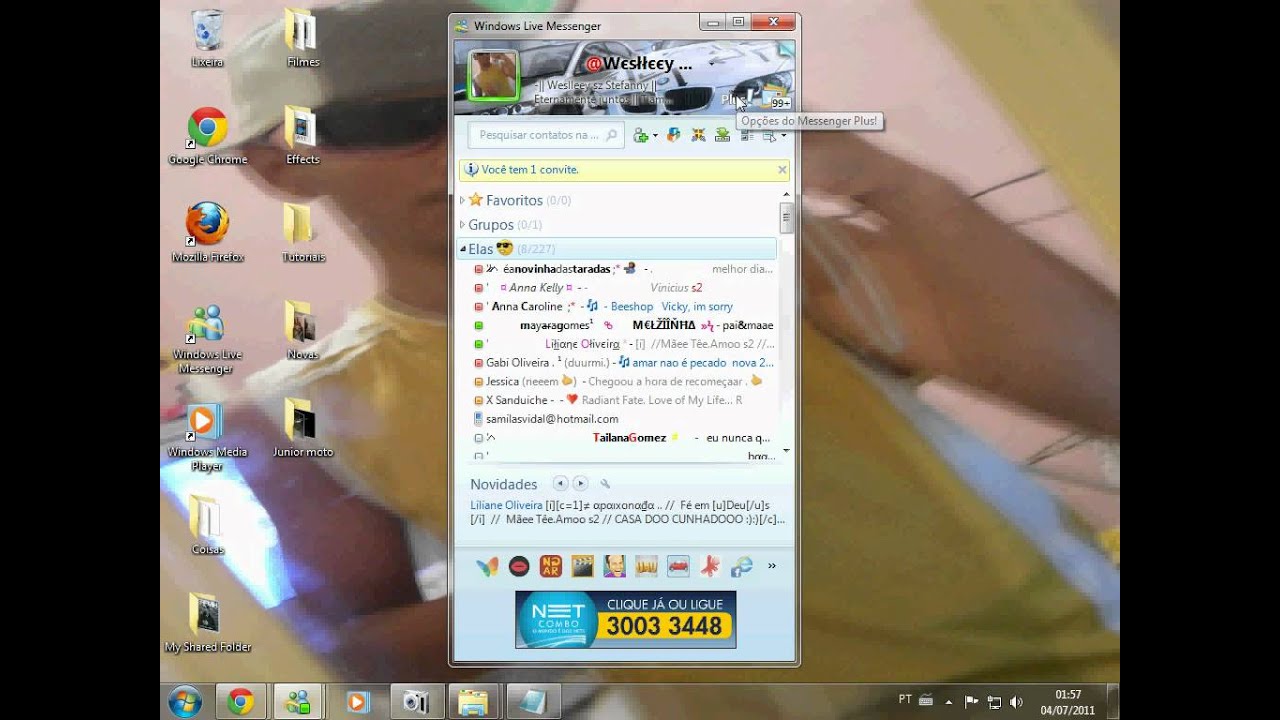Select contact samilasvidal@hotmail.com
The width and height of the screenshot is (1280, 720).
[x=622, y=419]
